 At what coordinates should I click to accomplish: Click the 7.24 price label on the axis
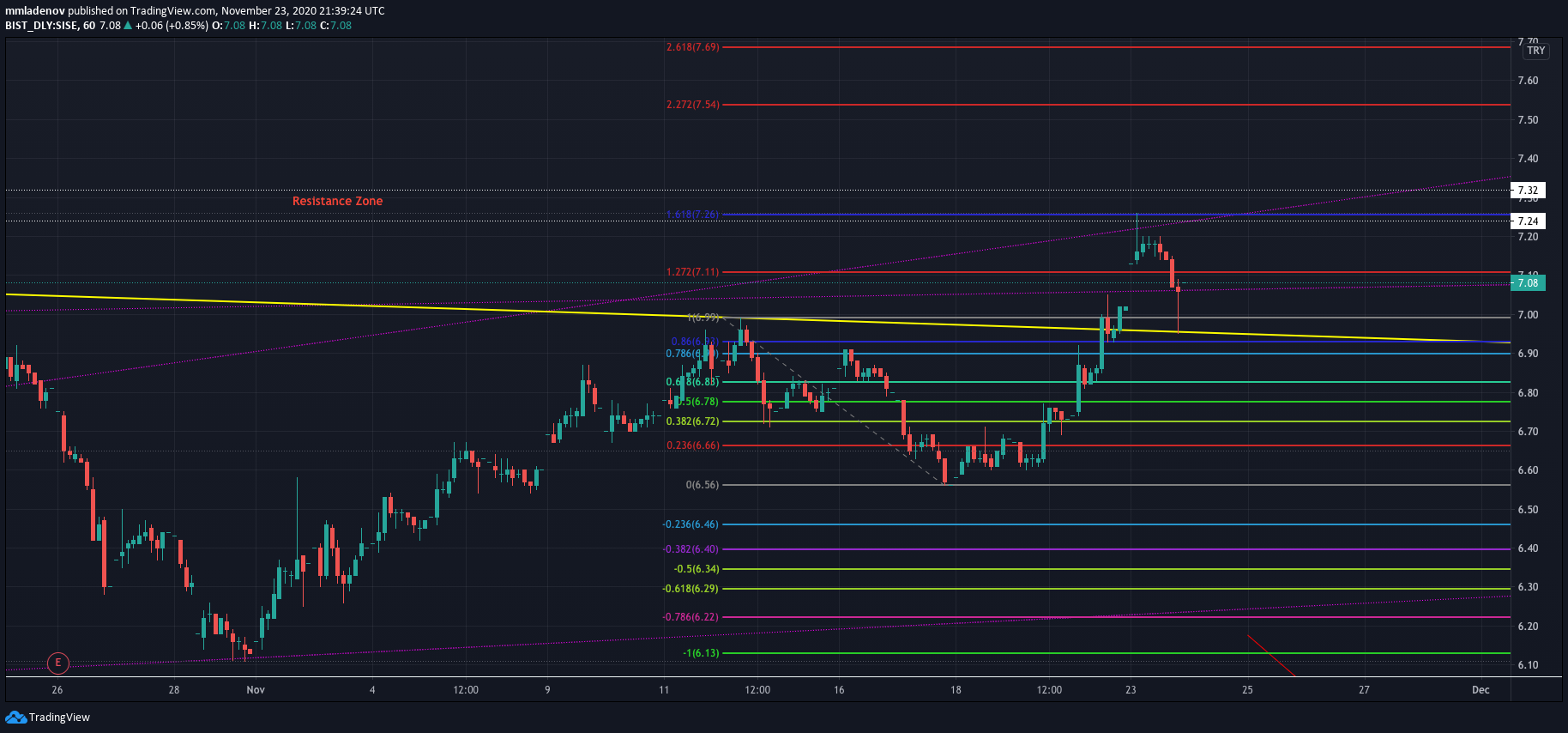click(x=1528, y=221)
